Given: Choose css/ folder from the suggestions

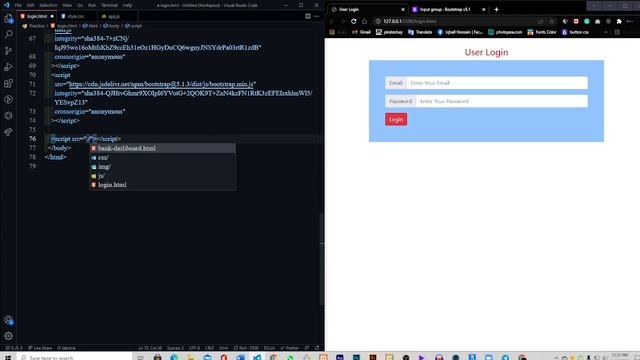Looking at the screenshot, I should pyautogui.click(x=162, y=157).
